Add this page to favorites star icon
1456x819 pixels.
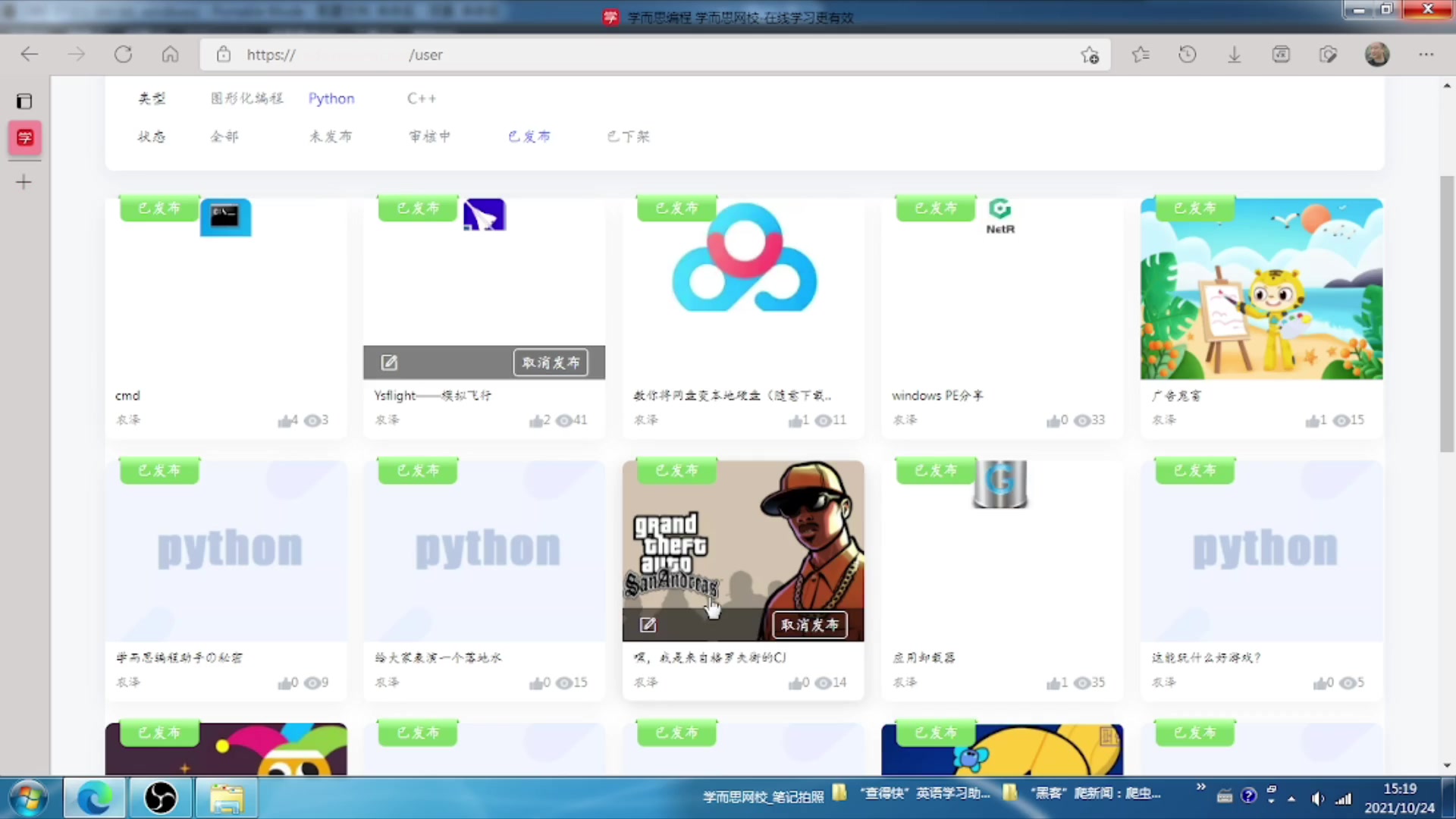pos(1090,55)
